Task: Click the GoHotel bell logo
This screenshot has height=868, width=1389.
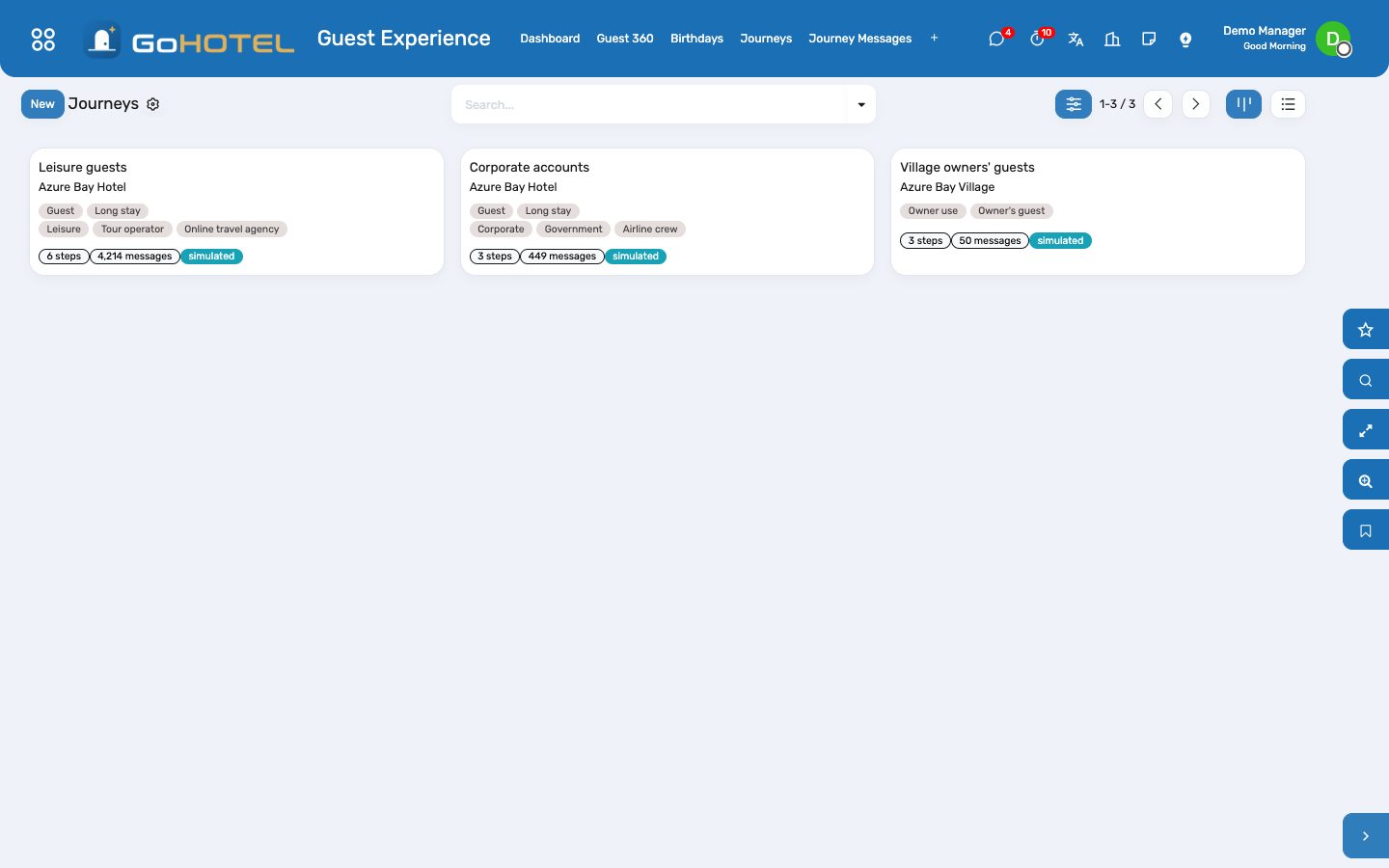Action: (x=102, y=40)
